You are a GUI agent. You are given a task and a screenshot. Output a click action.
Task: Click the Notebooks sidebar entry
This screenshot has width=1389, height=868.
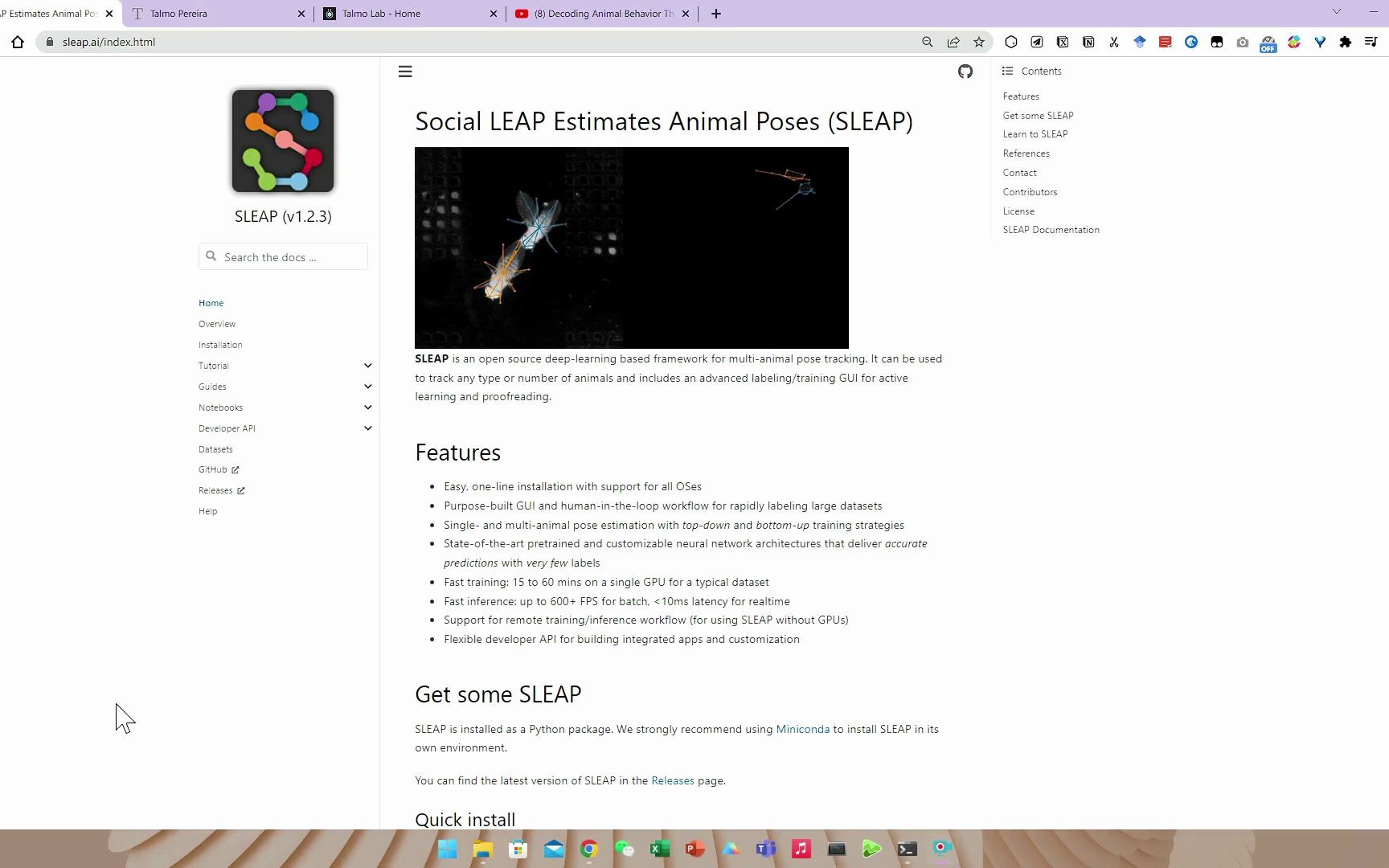221,407
